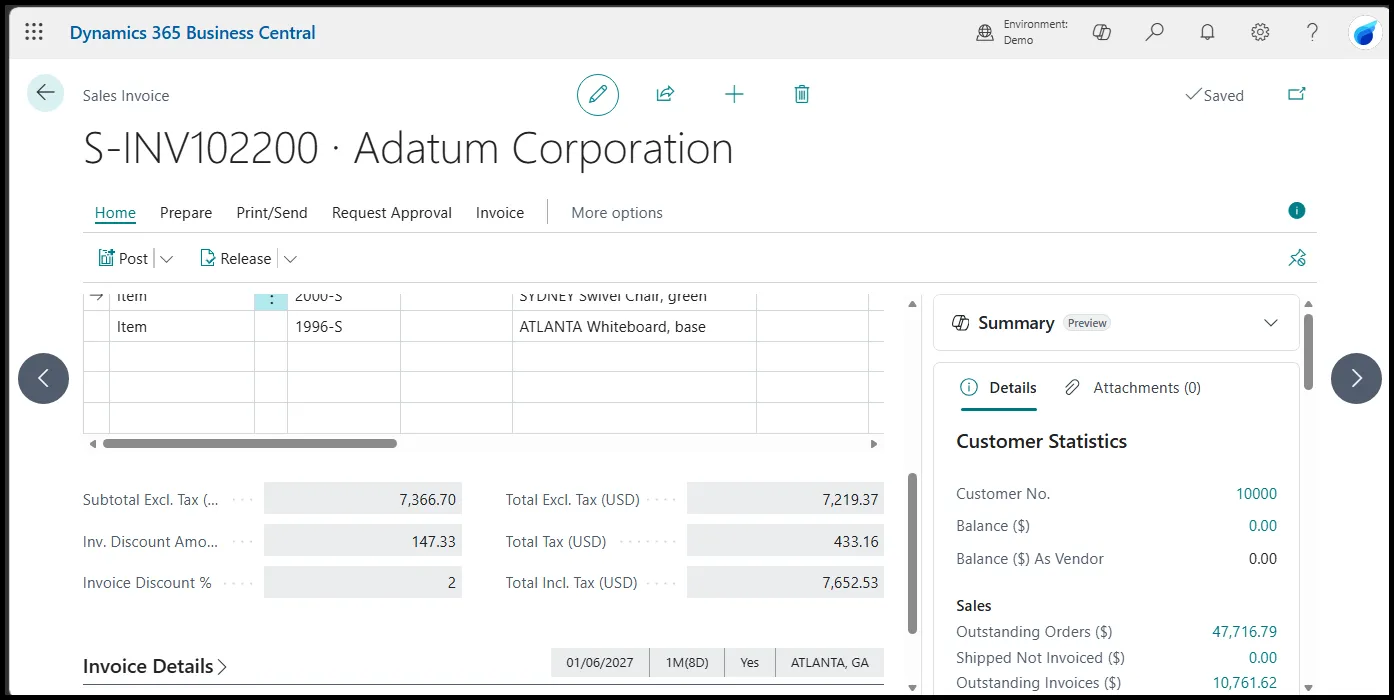
Task: Pin the action bar
Action: (1297, 258)
